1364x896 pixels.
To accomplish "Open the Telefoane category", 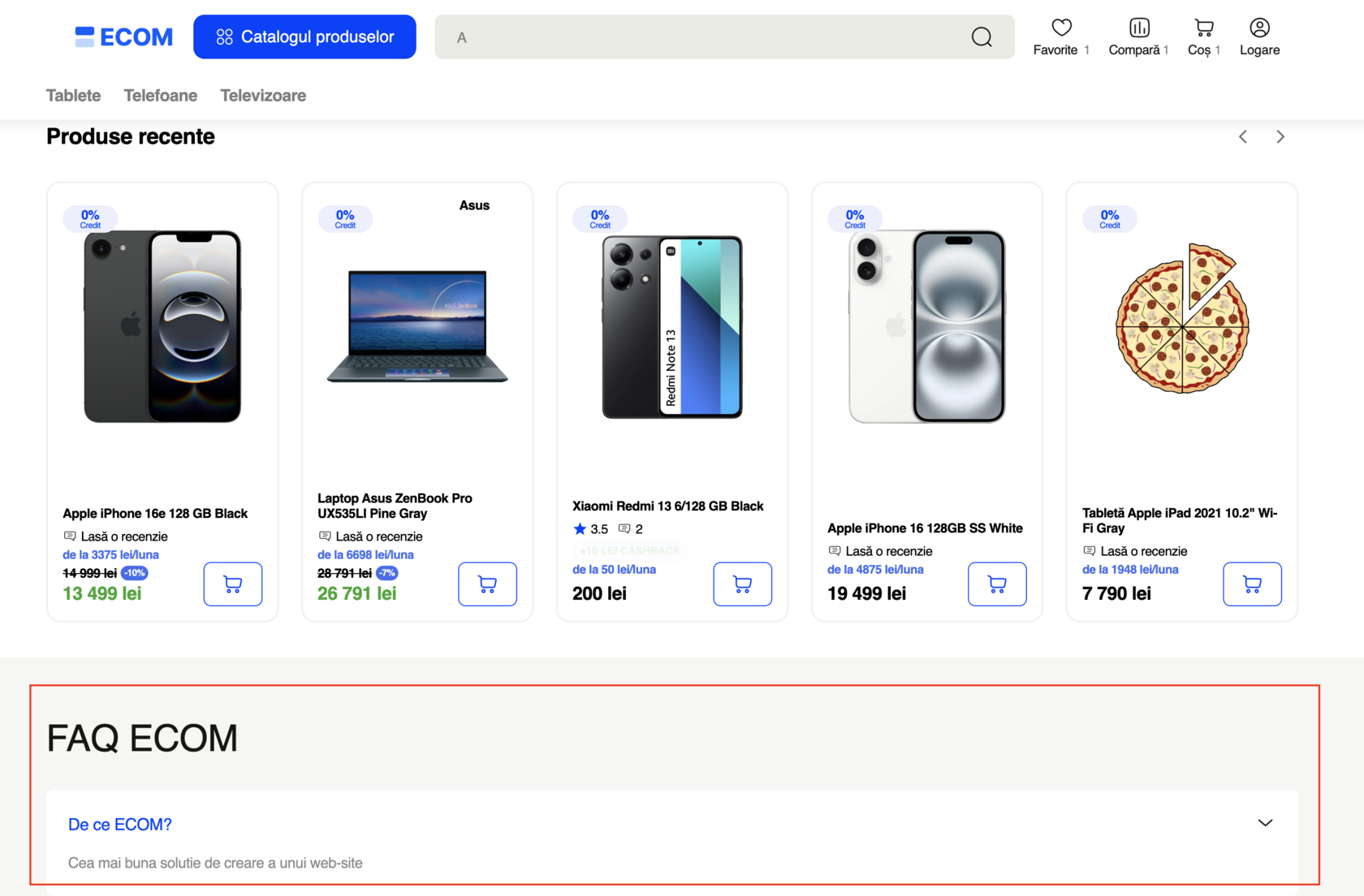I will pos(161,96).
